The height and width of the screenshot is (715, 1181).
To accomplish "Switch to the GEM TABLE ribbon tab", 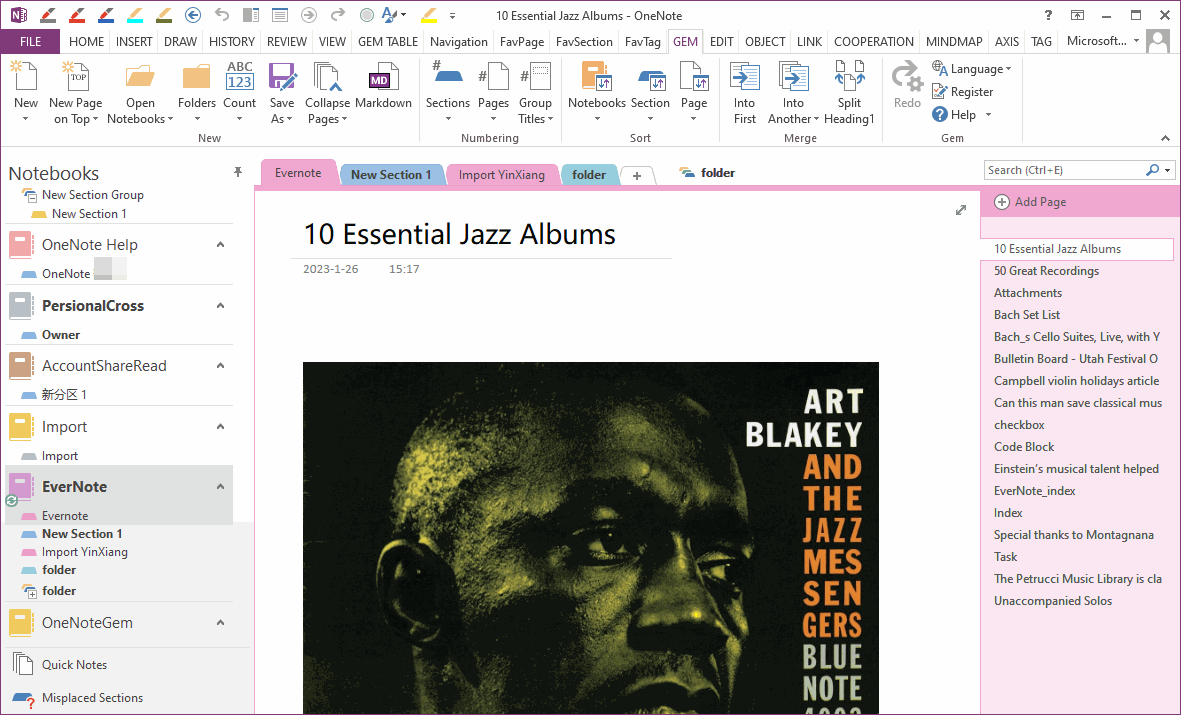I will 388,41.
